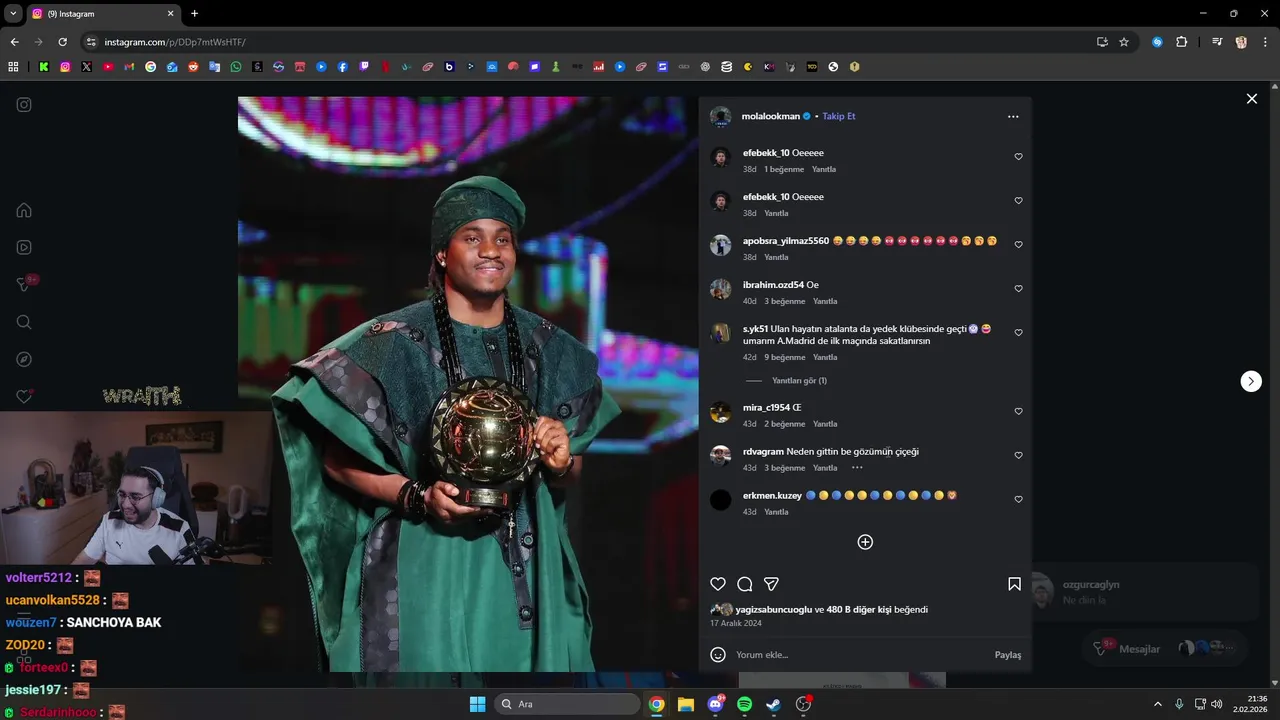Open the X (Twitter) bookmark
The image size is (1280, 720).
tap(87, 67)
